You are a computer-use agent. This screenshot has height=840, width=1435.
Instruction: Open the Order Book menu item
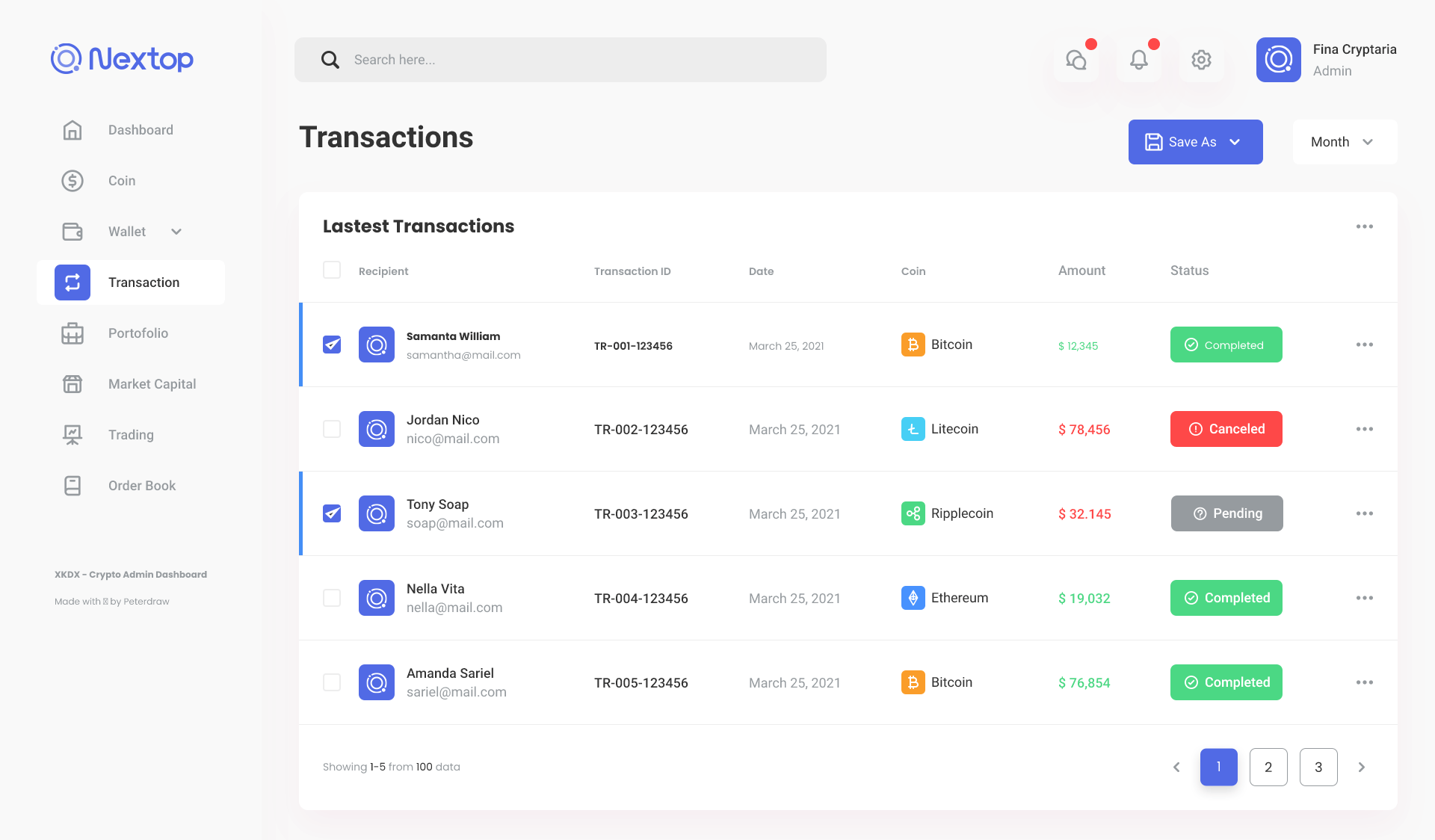pos(142,486)
